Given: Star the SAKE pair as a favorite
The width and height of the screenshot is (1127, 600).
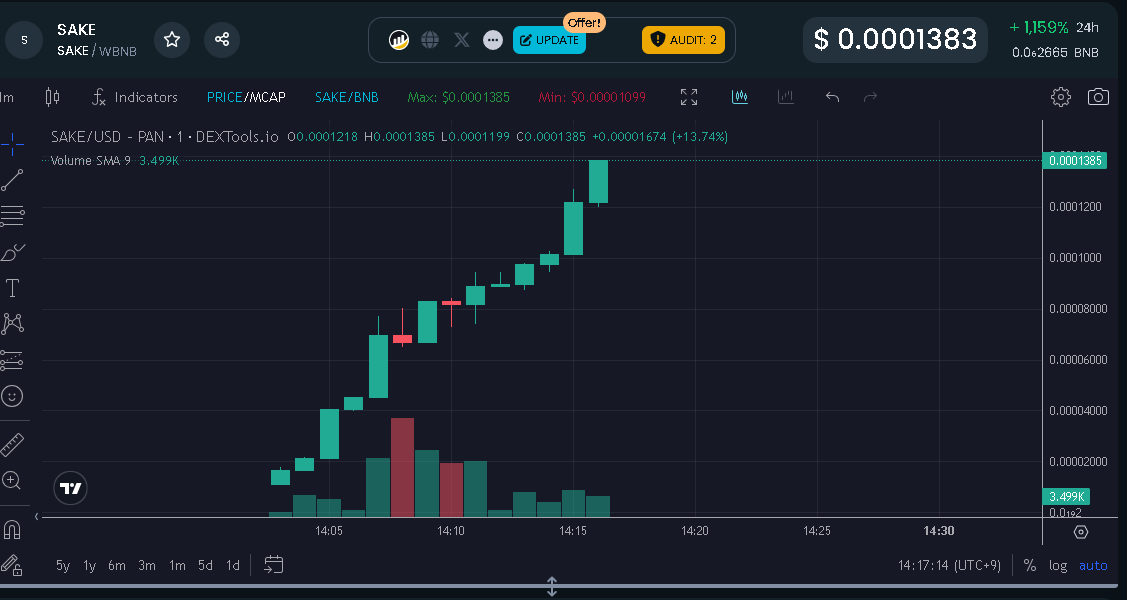Looking at the screenshot, I should click(x=171, y=40).
